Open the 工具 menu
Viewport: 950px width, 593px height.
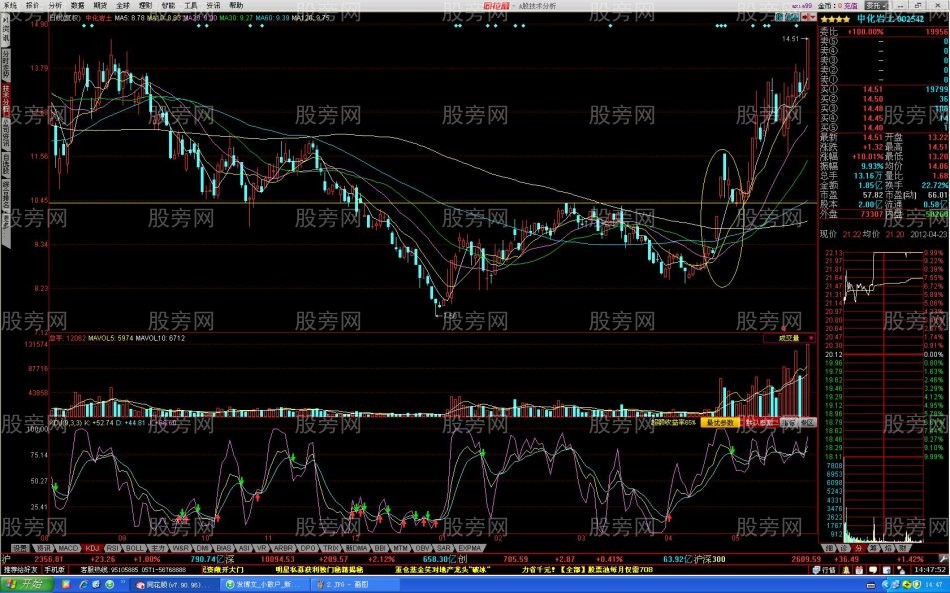191,5
